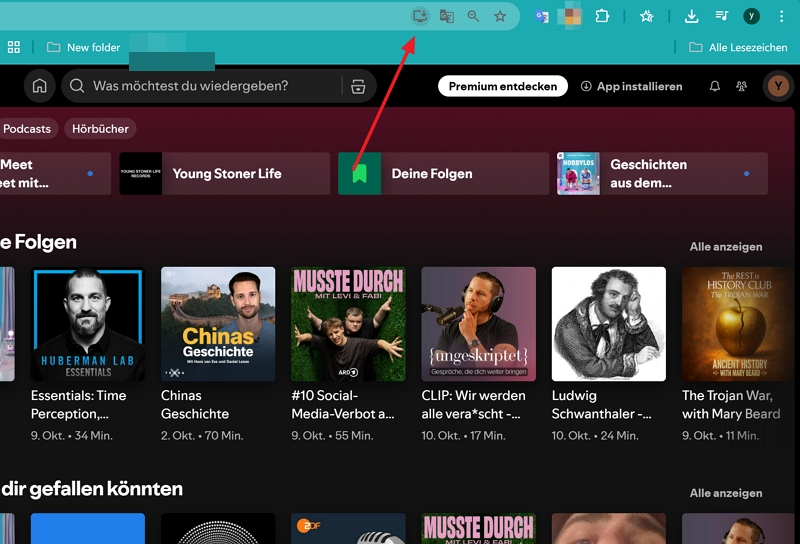The height and width of the screenshot is (544, 800).
Task: Select the 'Podcasts' filter chip
Action: click(28, 129)
